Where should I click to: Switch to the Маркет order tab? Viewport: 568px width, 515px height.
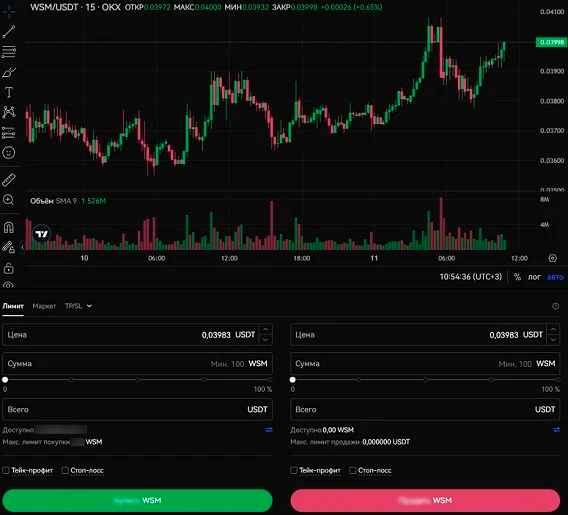(44, 306)
